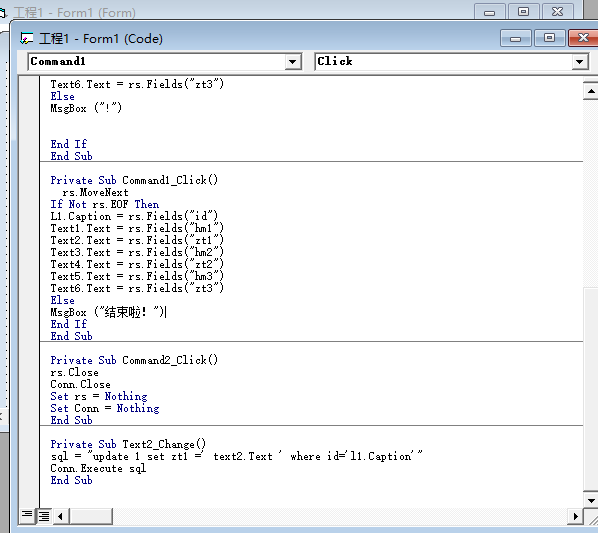598x533 pixels.
Task: Open the Click procedure dropdown
Action: point(579,62)
